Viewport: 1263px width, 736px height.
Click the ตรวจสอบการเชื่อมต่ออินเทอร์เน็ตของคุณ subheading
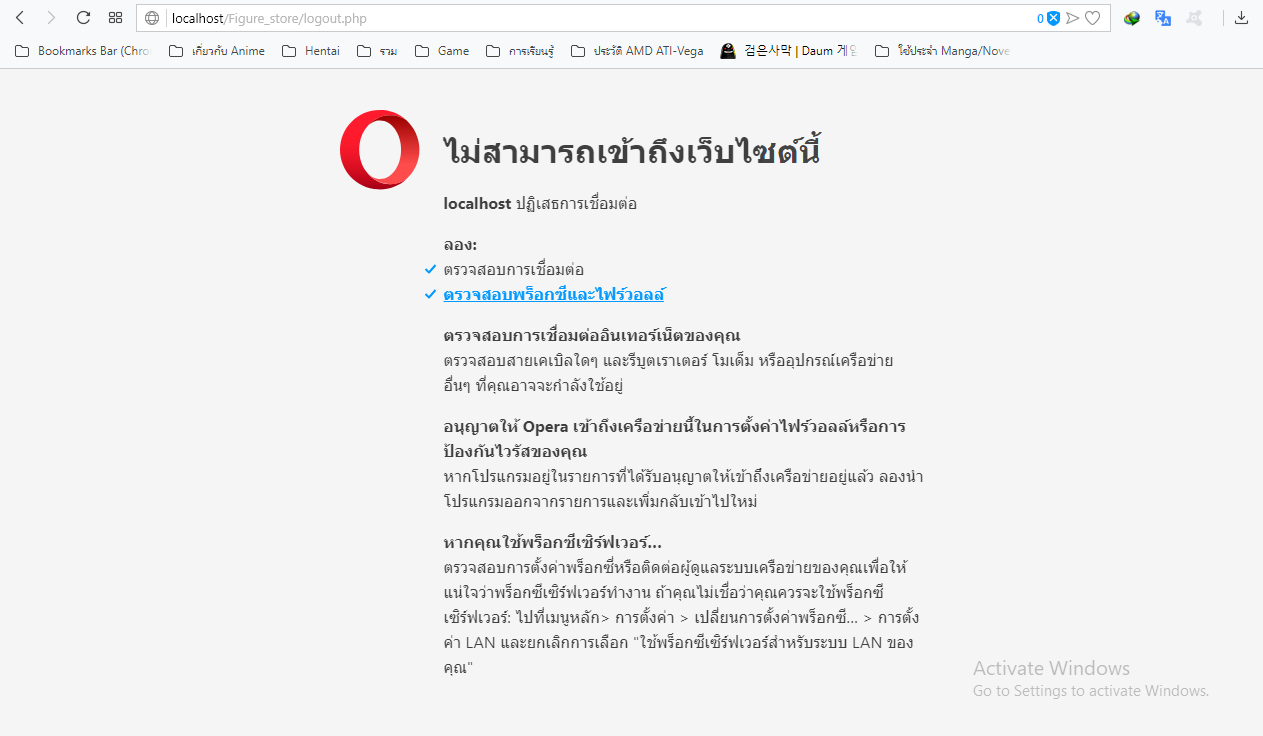click(x=592, y=335)
